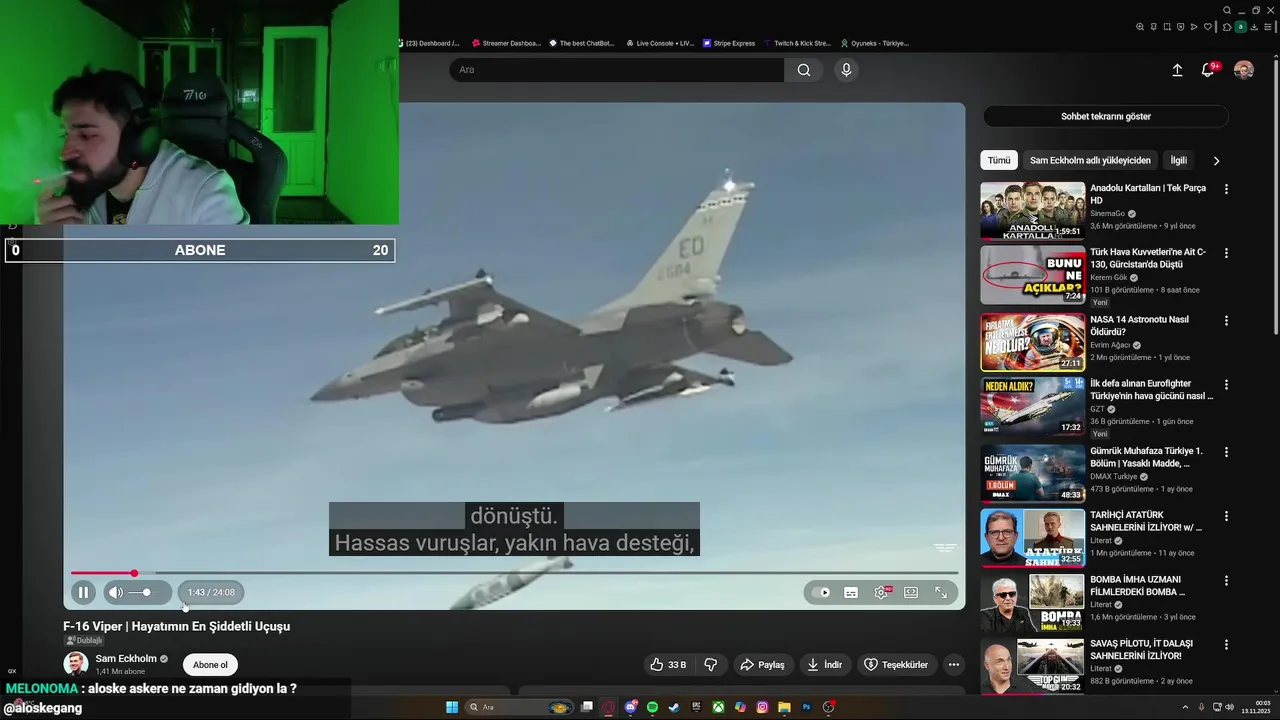Toggle subtitles with the captions icon

pyautogui.click(x=851, y=592)
